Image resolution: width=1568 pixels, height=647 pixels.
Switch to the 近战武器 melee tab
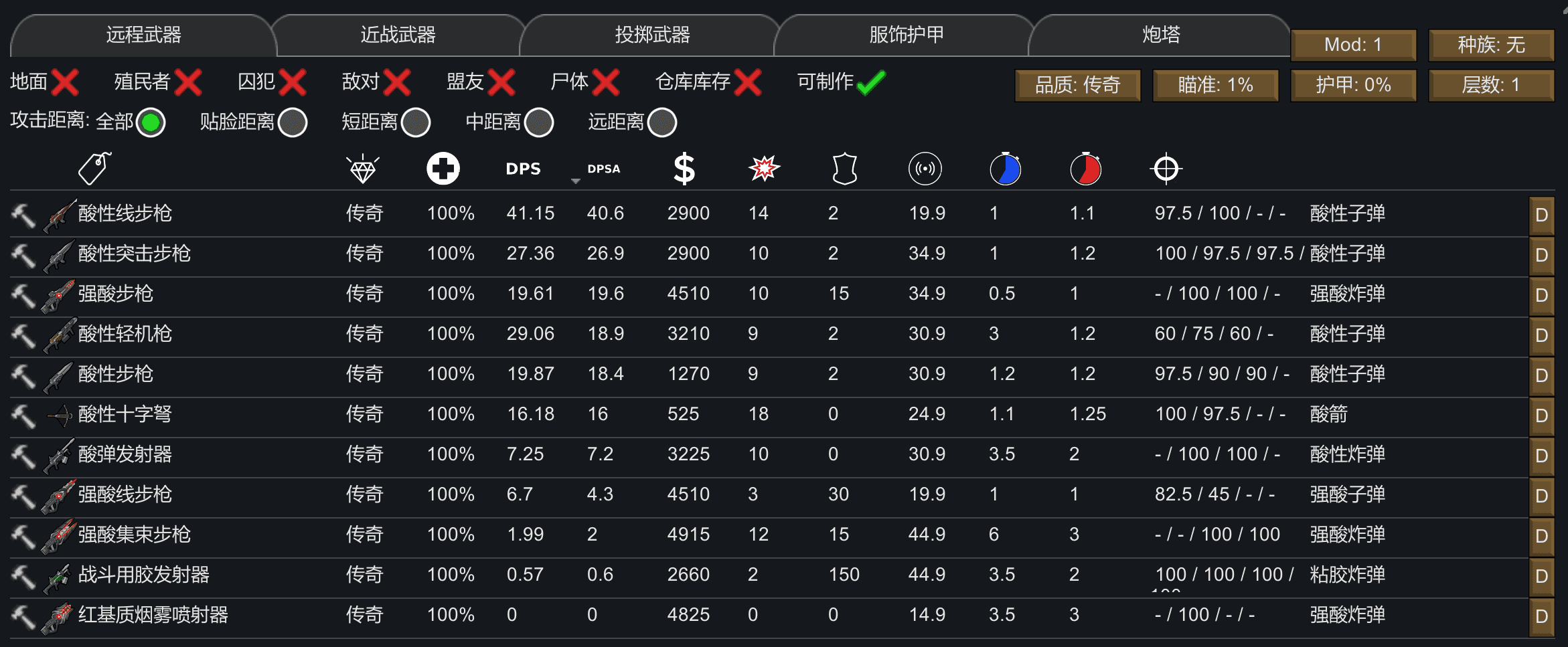pyautogui.click(x=398, y=35)
